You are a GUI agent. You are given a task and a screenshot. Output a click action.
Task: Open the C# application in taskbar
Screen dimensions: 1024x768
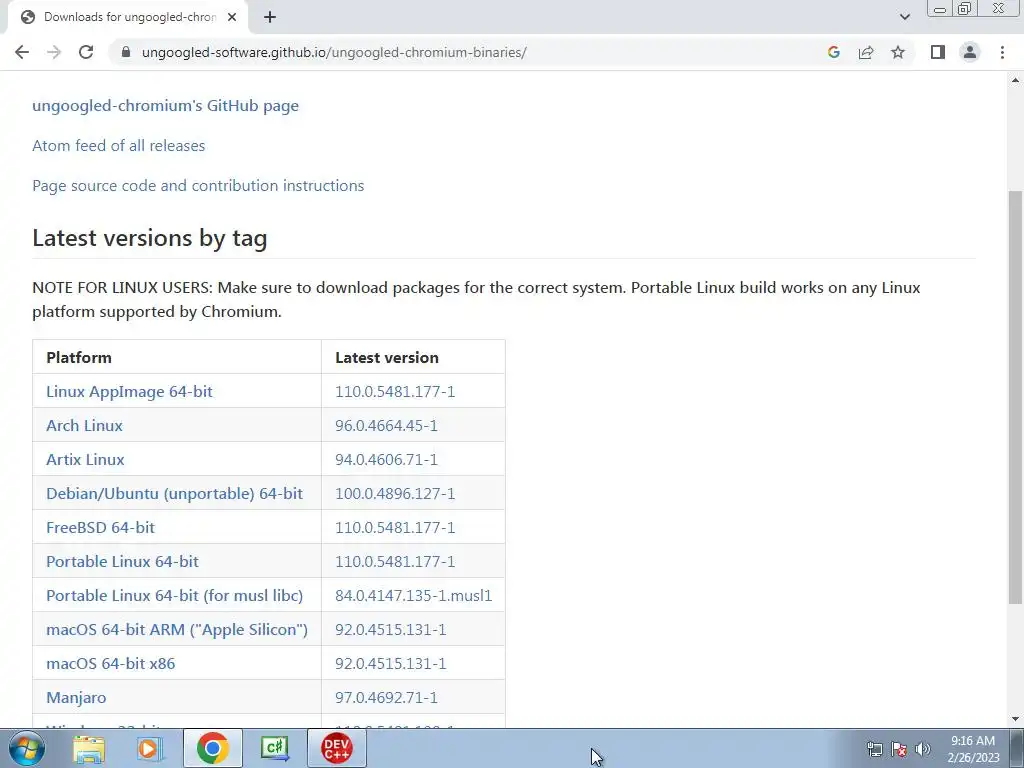274,748
